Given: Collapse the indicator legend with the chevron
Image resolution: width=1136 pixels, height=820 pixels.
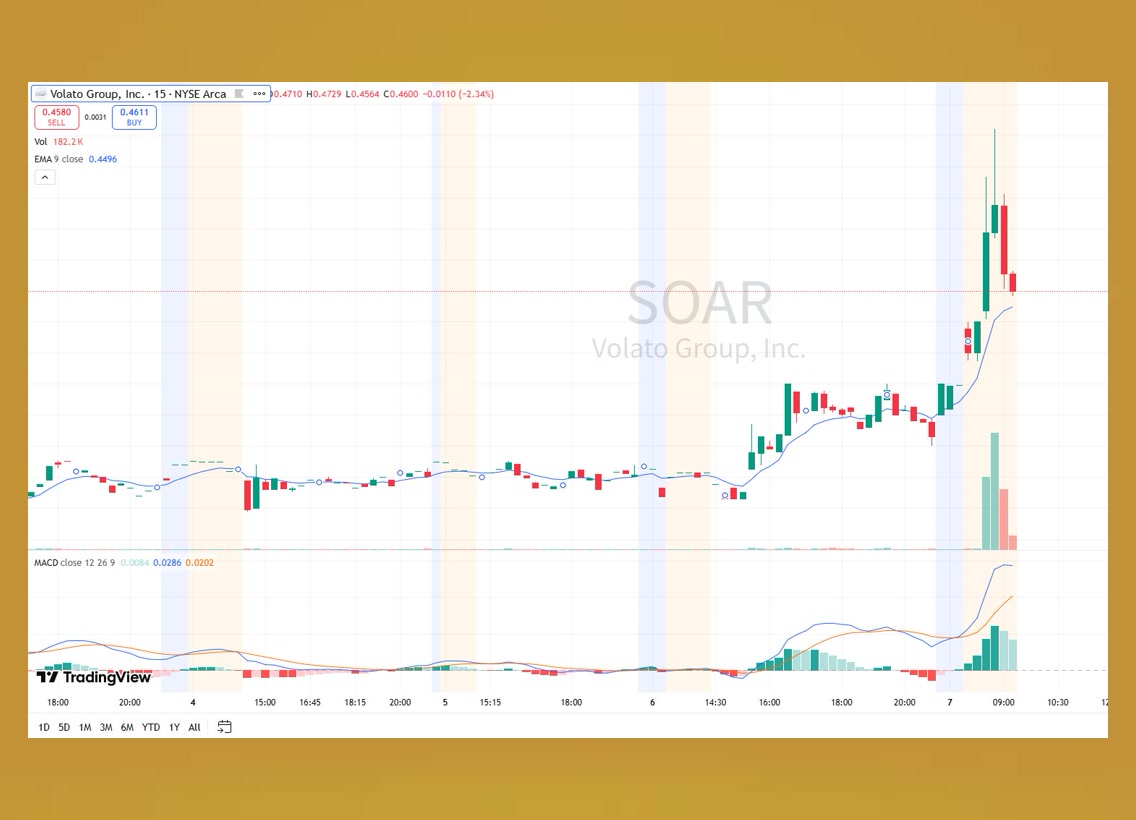Looking at the screenshot, I should click(x=45, y=177).
